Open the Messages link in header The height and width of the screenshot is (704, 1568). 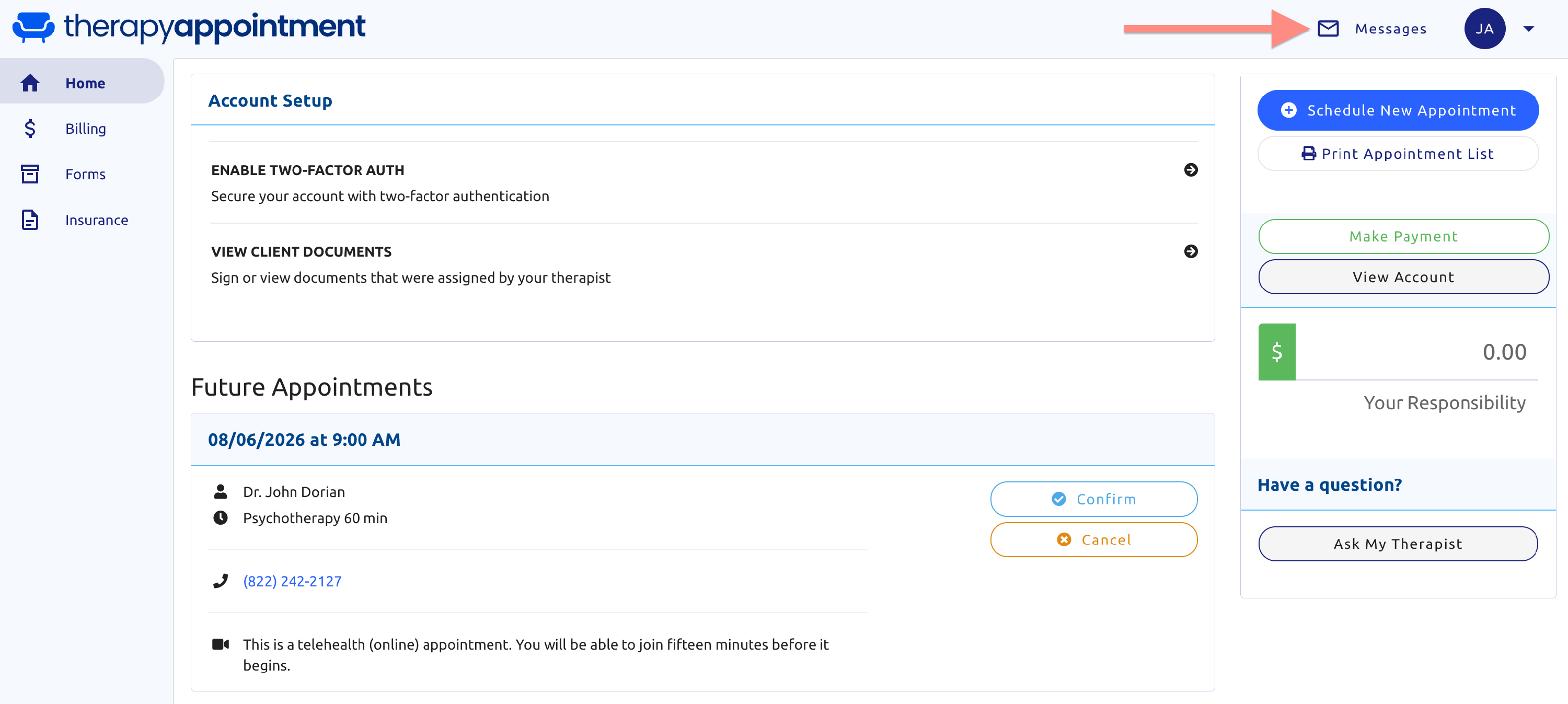pyautogui.click(x=1390, y=29)
